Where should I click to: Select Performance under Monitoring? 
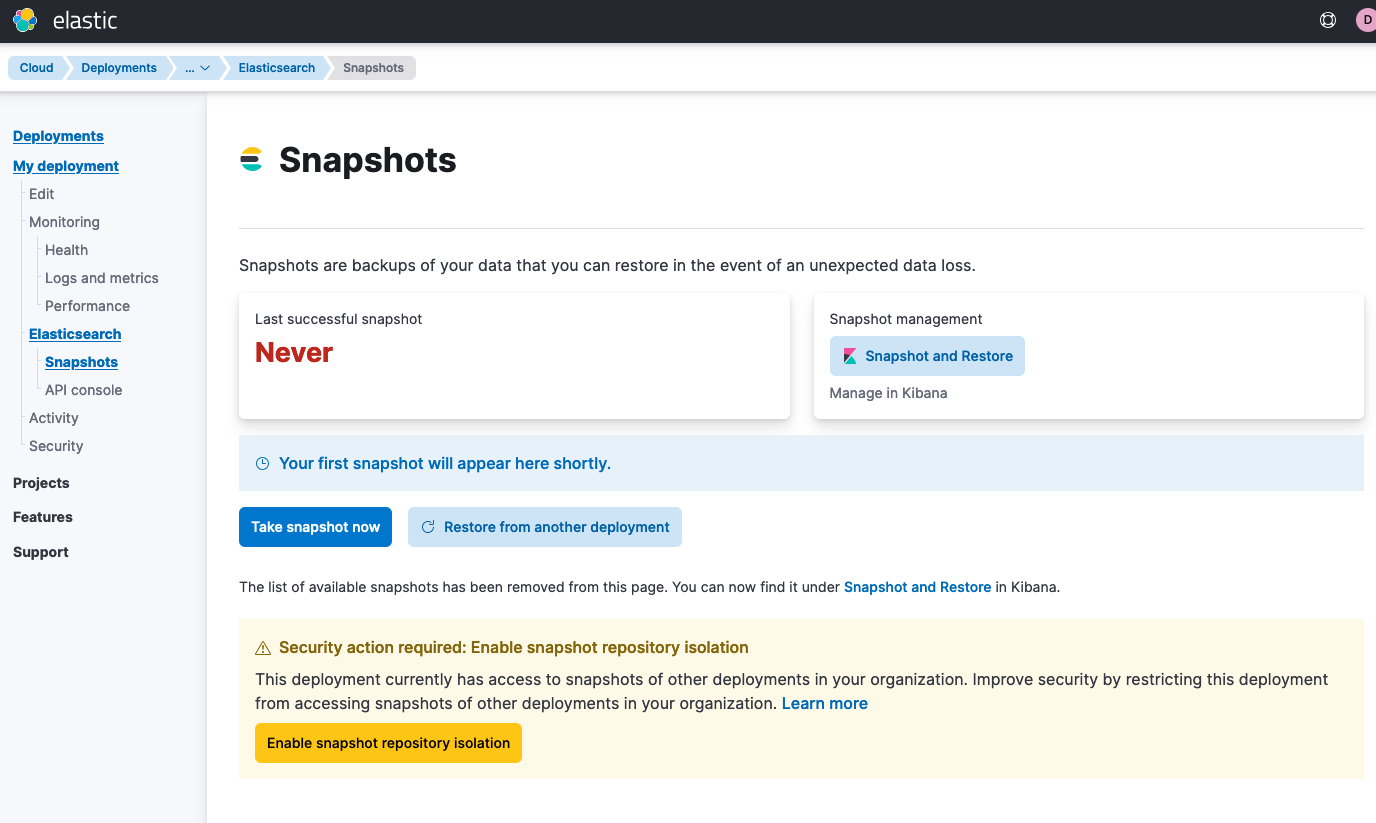tap(87, 305)
